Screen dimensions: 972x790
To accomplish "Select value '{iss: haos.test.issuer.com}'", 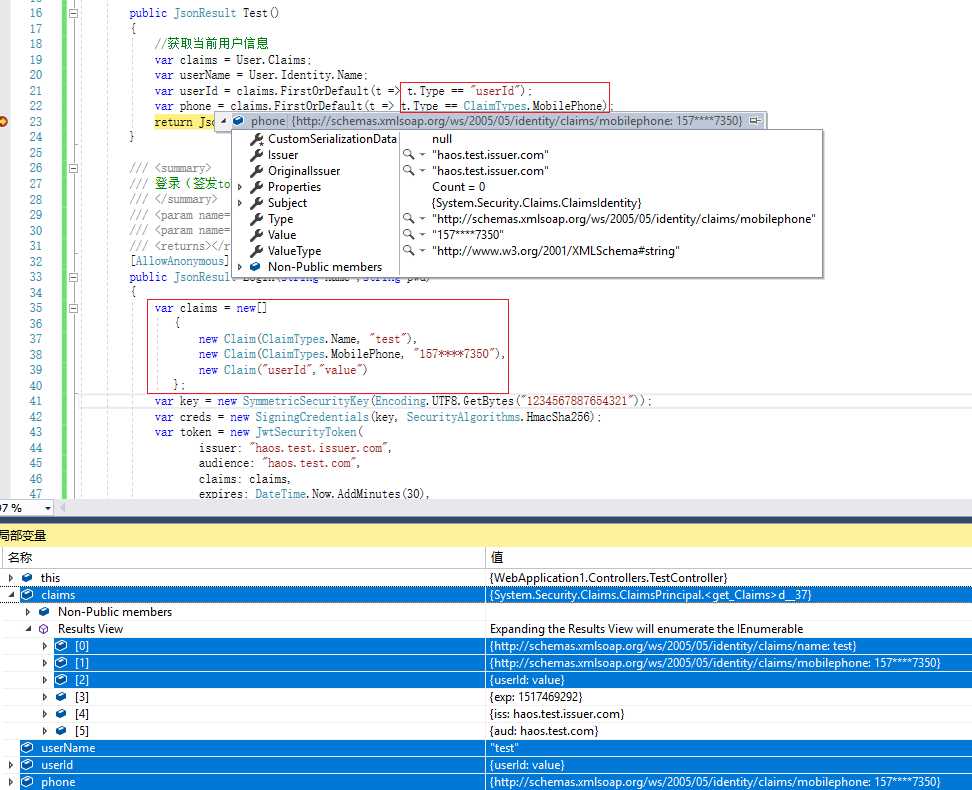I will pyautogui.click(x=557, y=714).
